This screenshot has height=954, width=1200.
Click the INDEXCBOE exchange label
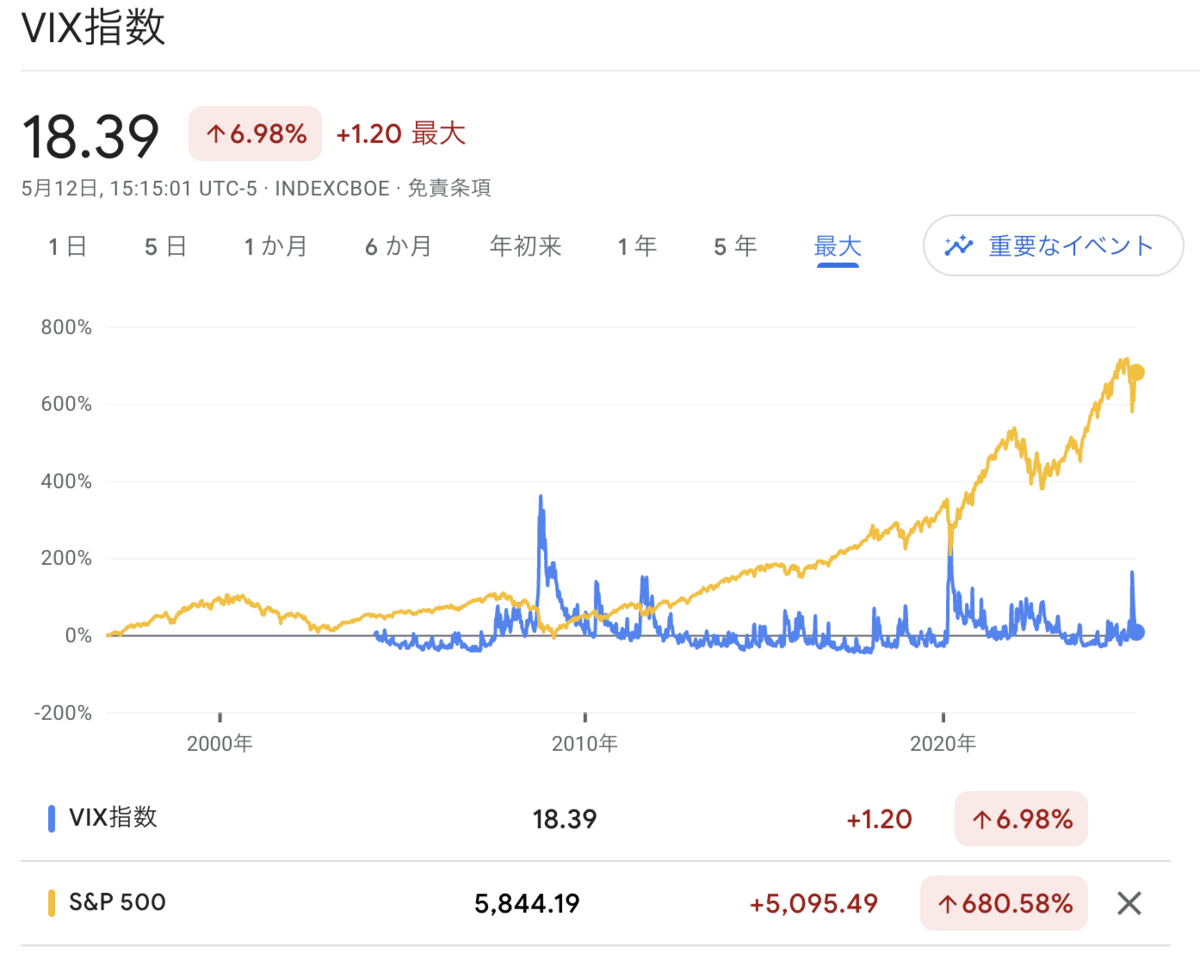coord(331,188)
